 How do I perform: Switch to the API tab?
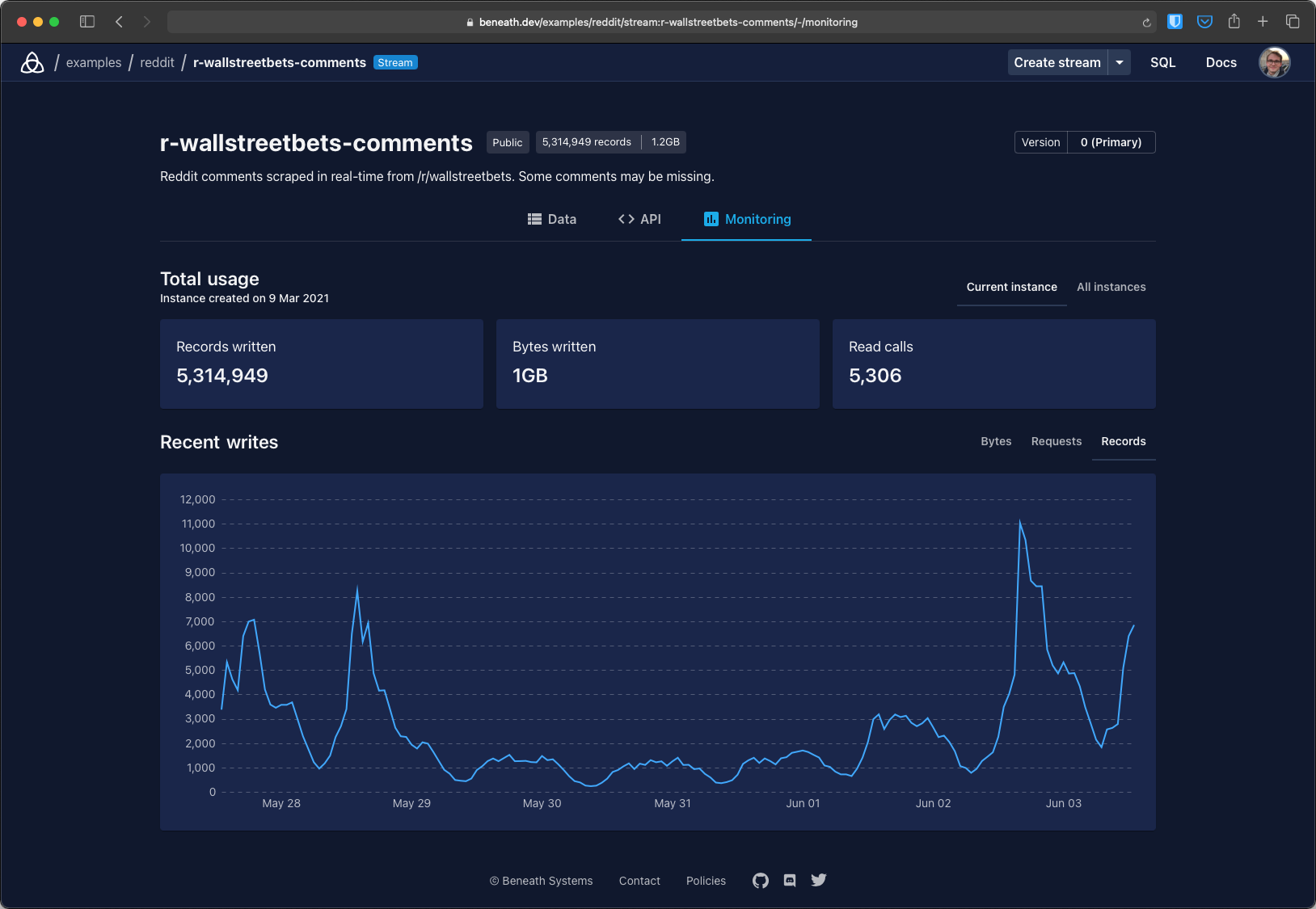click(x=639, y=219)
